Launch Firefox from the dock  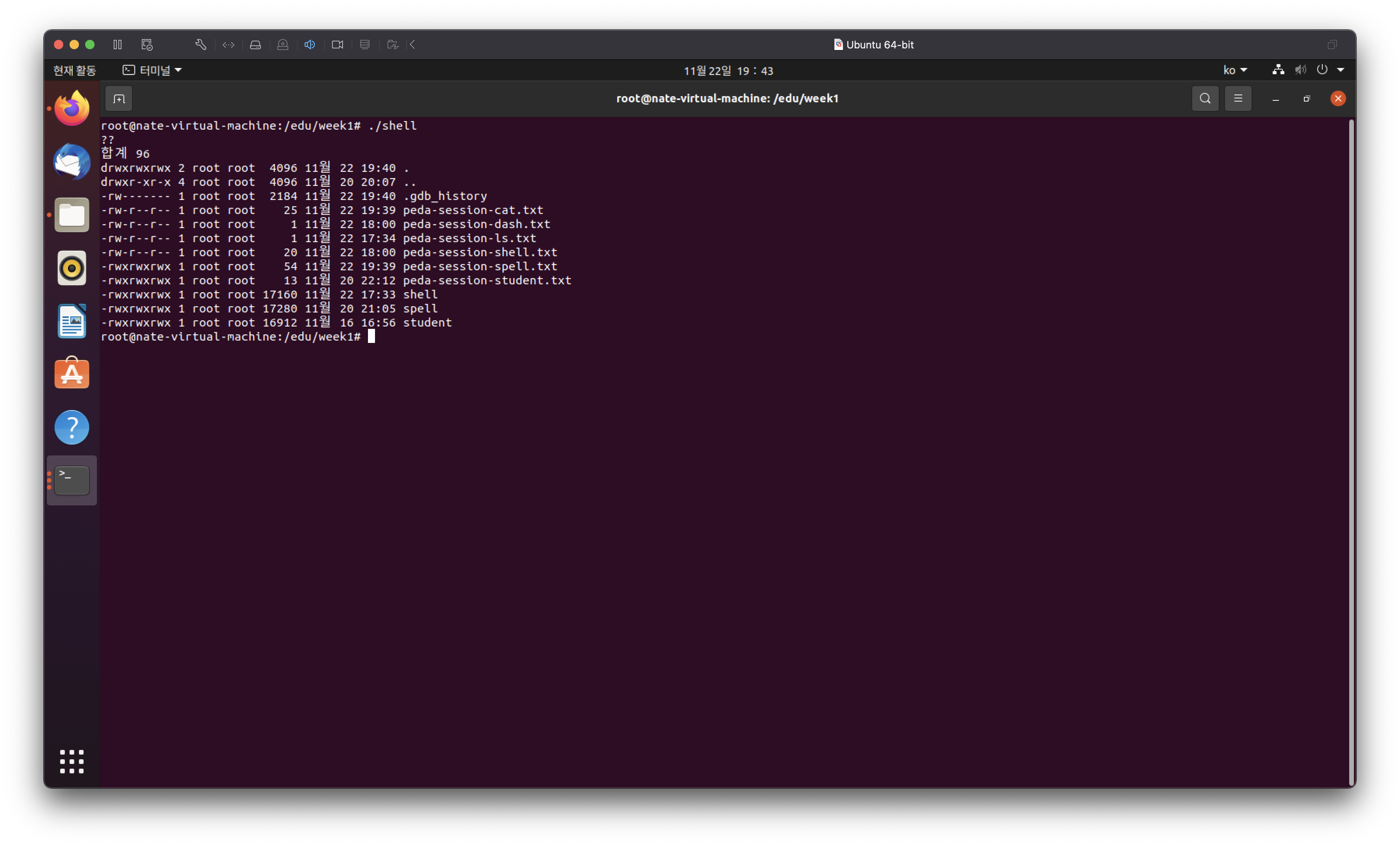(72, 108)
